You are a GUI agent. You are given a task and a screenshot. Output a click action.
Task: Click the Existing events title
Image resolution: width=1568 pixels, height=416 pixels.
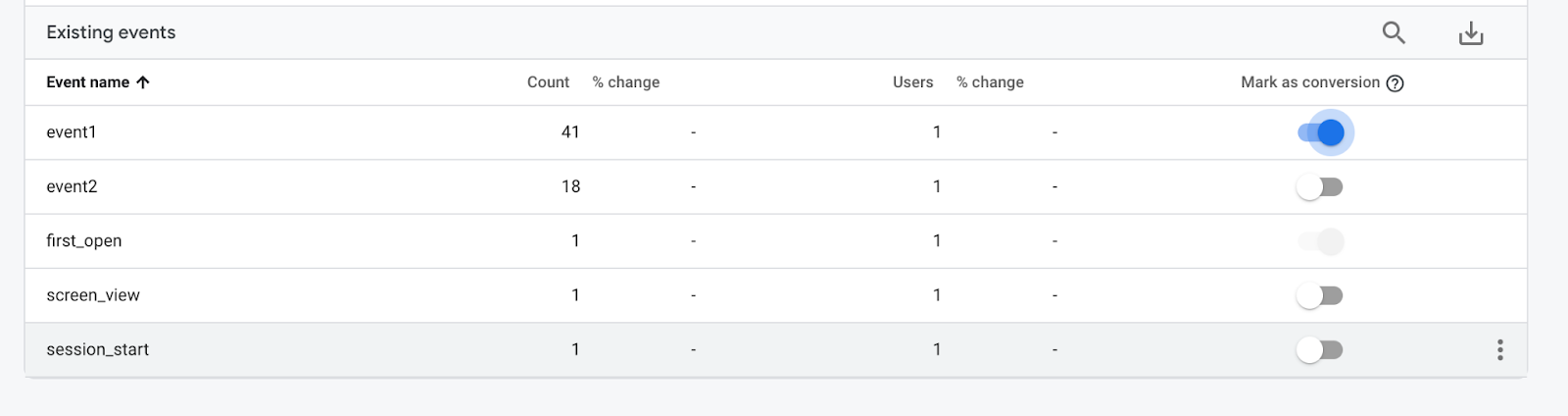pos(111,32)
